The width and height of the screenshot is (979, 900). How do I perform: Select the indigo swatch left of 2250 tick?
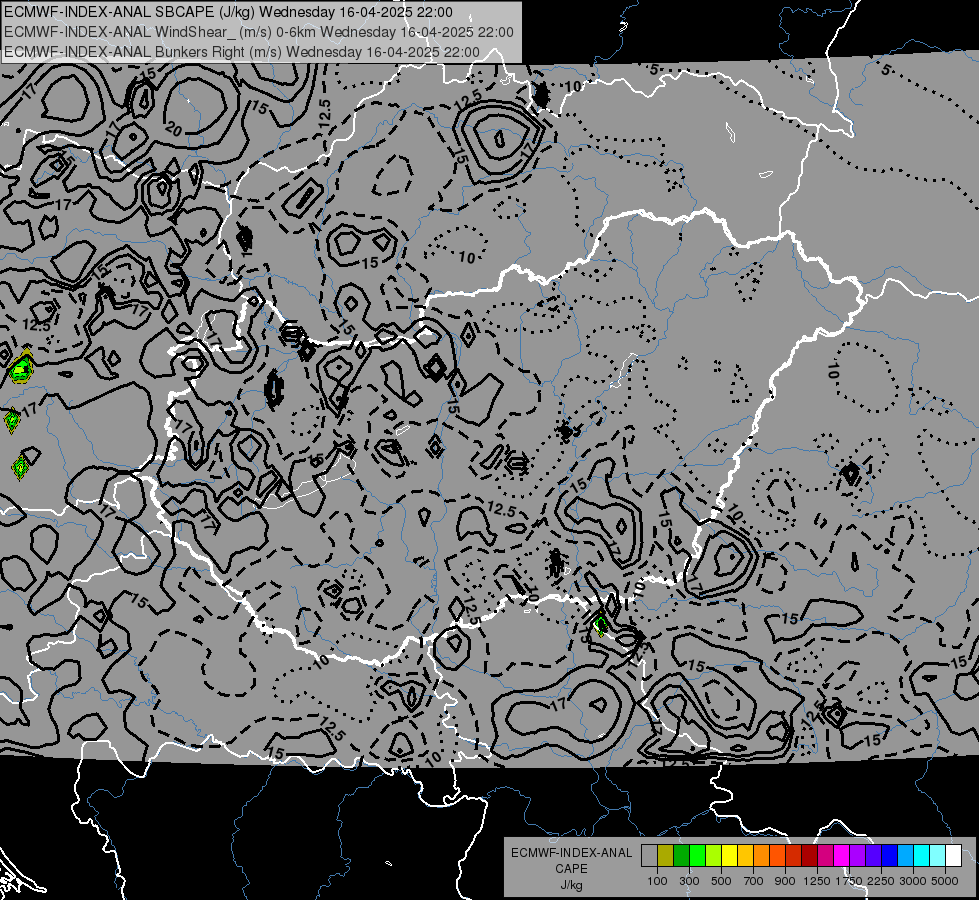coord(873,856)
